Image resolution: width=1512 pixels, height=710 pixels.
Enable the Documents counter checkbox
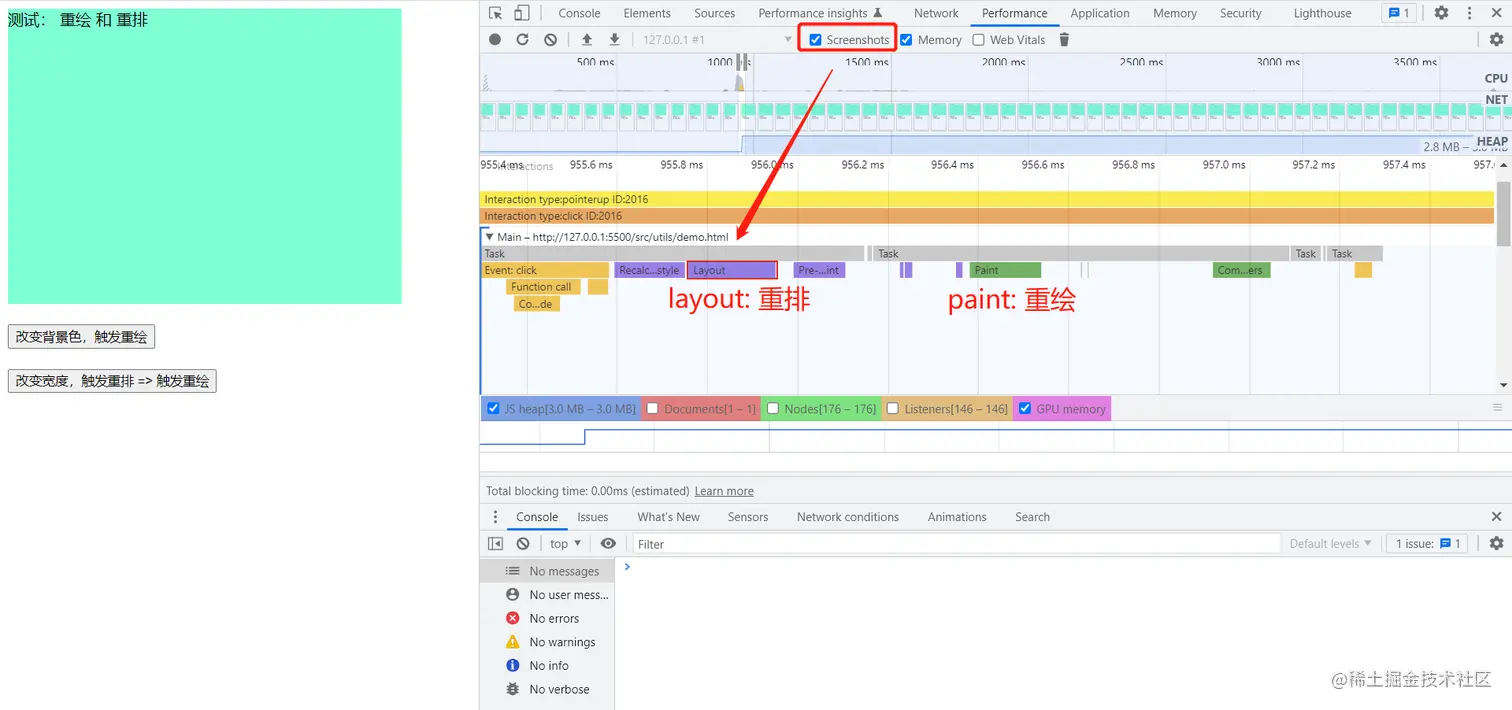652,409
